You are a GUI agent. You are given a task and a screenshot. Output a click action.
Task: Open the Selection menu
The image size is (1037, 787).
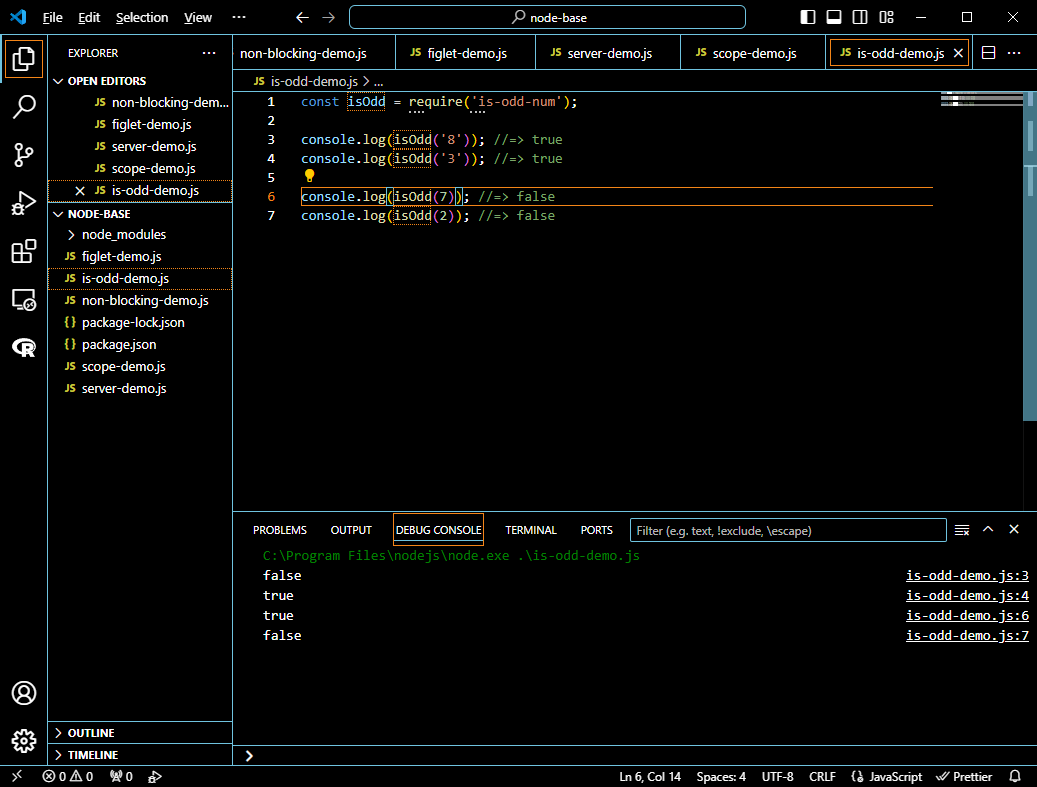point(142,17)
